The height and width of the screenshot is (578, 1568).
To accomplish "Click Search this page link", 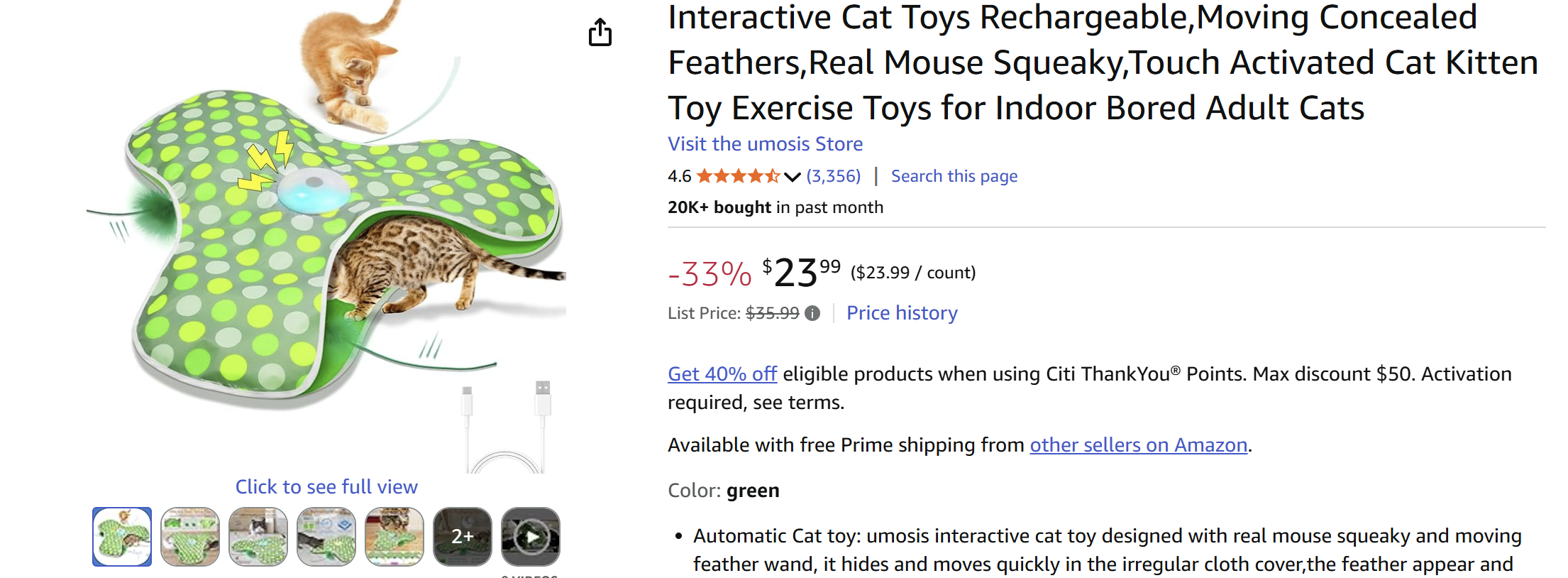I will click(954, 176).
